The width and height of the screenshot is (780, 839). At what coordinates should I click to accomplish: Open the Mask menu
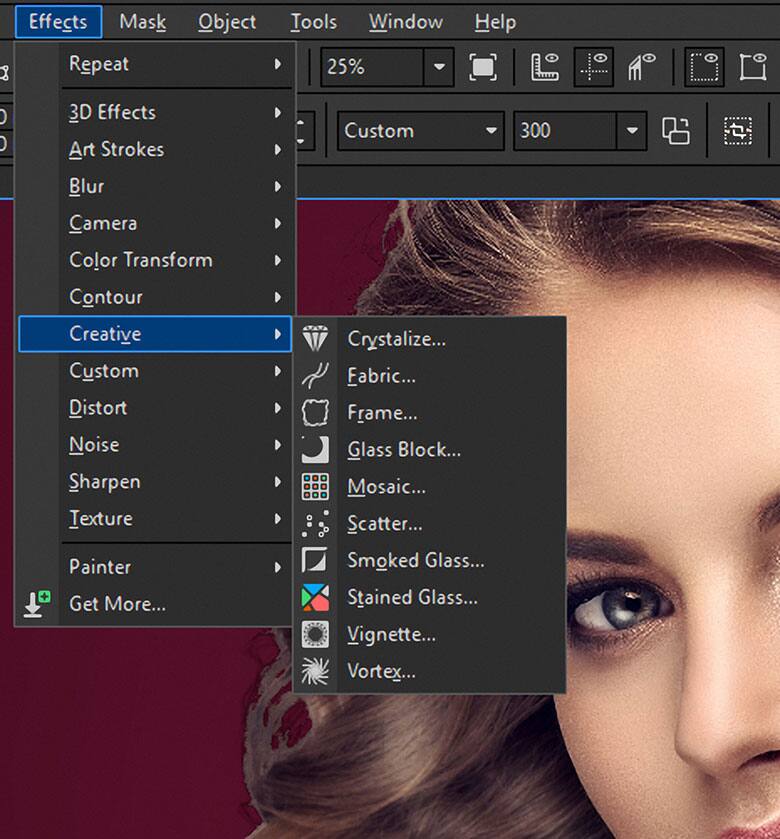click(x=142, y=22)
